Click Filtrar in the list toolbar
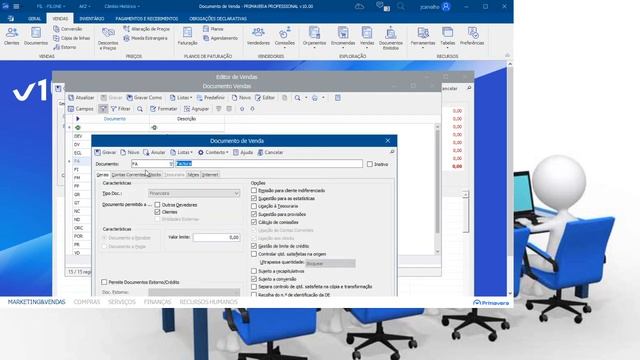 point(120,109)
